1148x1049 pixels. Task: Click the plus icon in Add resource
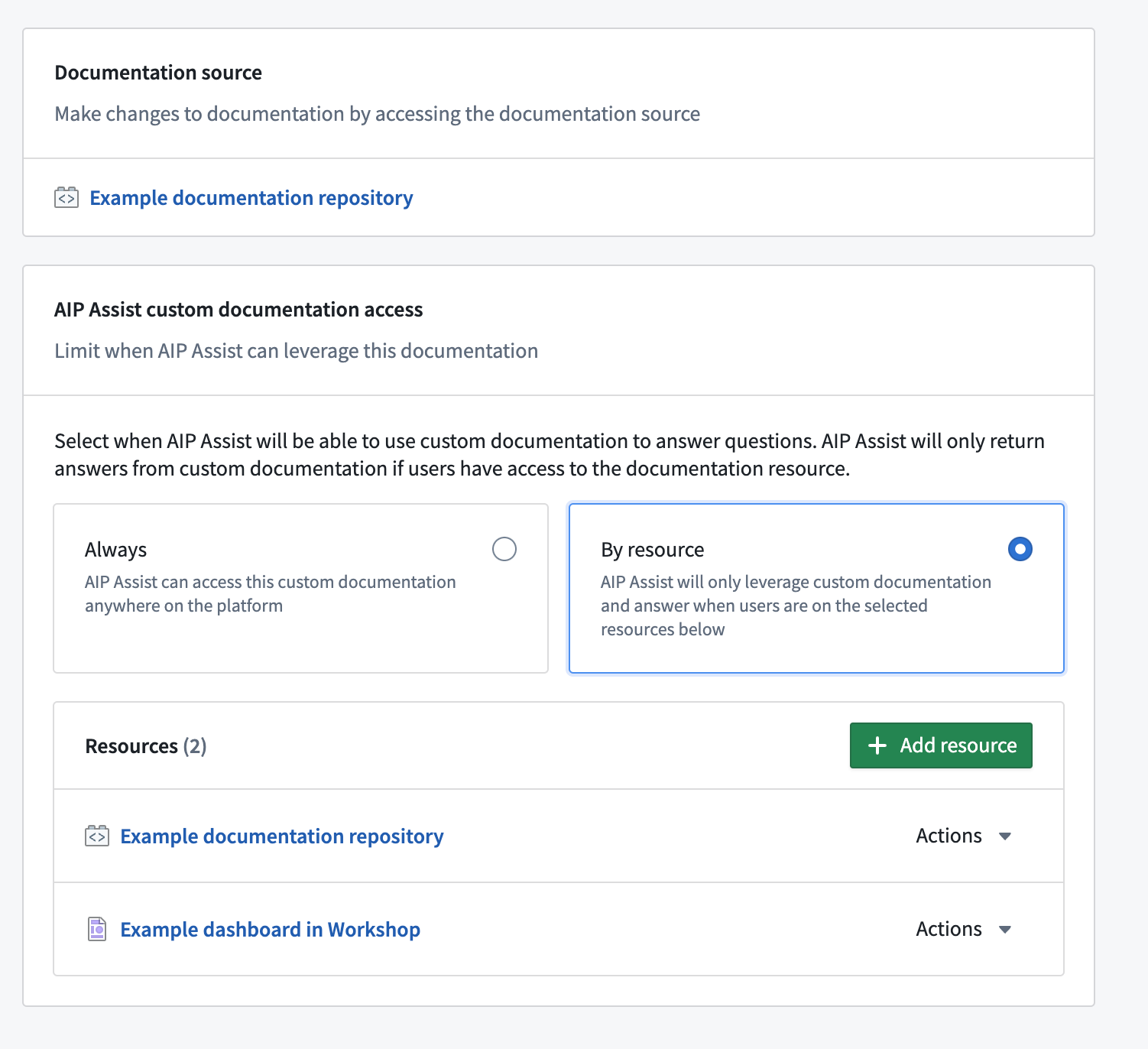(877, 745)
